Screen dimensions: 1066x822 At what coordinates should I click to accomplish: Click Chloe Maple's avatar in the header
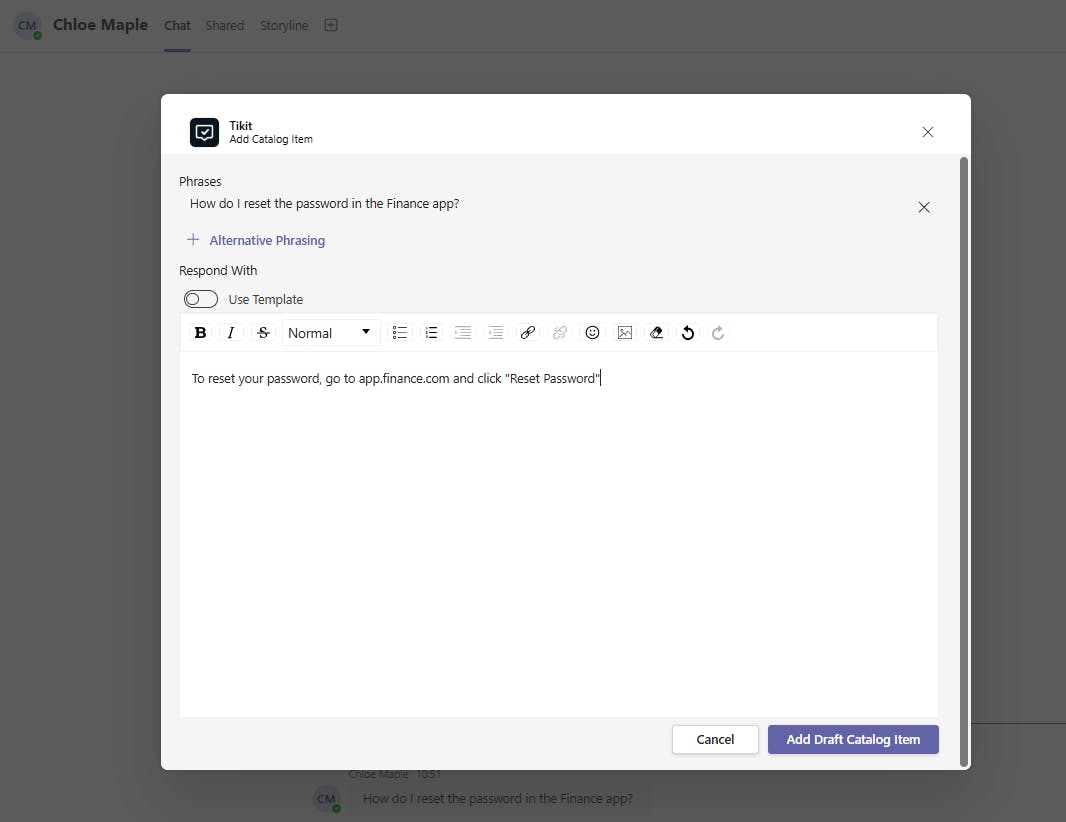click(28, 26)
